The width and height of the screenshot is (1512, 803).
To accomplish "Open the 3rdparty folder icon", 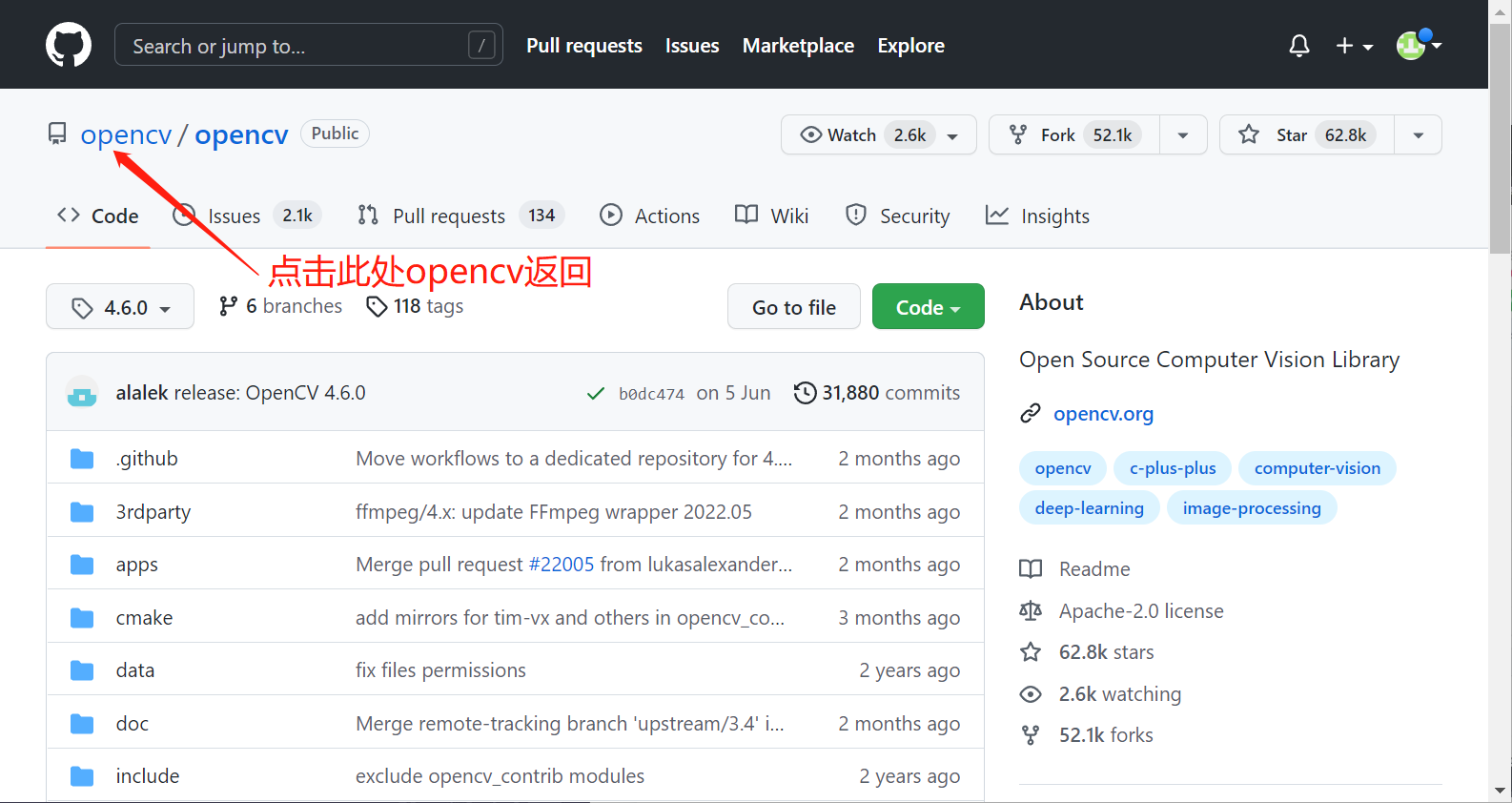I will pyautogui.click(x=82, y=512).
